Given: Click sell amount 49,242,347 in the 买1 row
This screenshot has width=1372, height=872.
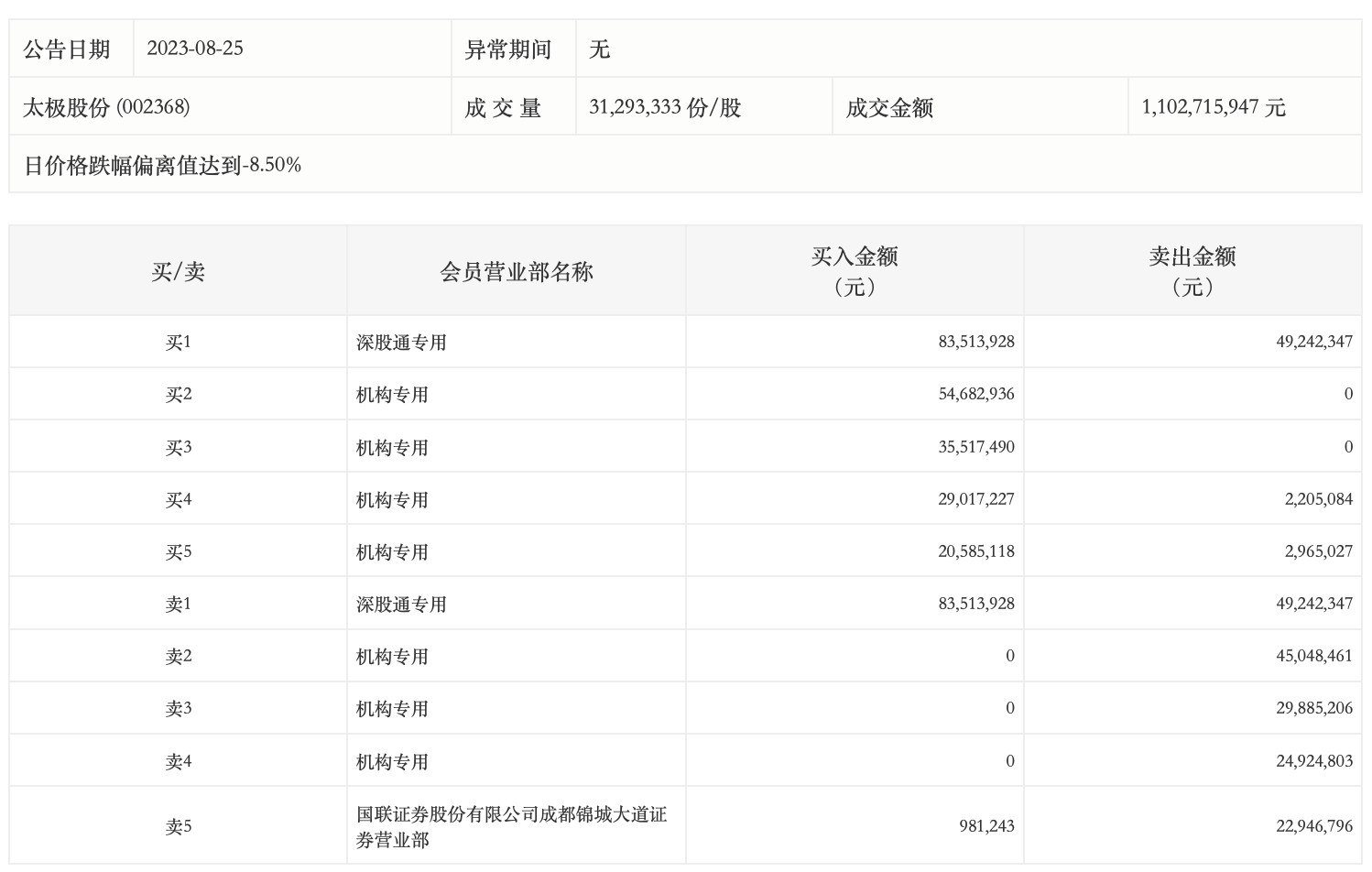Looking at the screenshot, I should point(1314,342).
